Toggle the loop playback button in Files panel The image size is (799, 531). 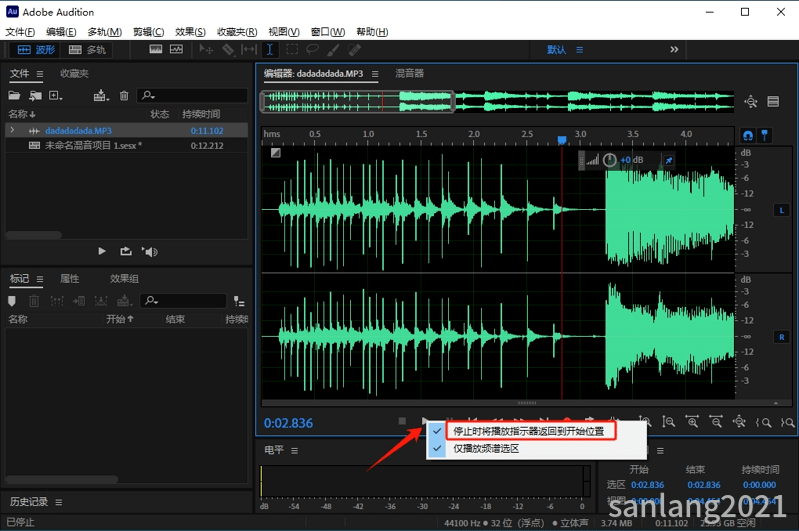126,251
